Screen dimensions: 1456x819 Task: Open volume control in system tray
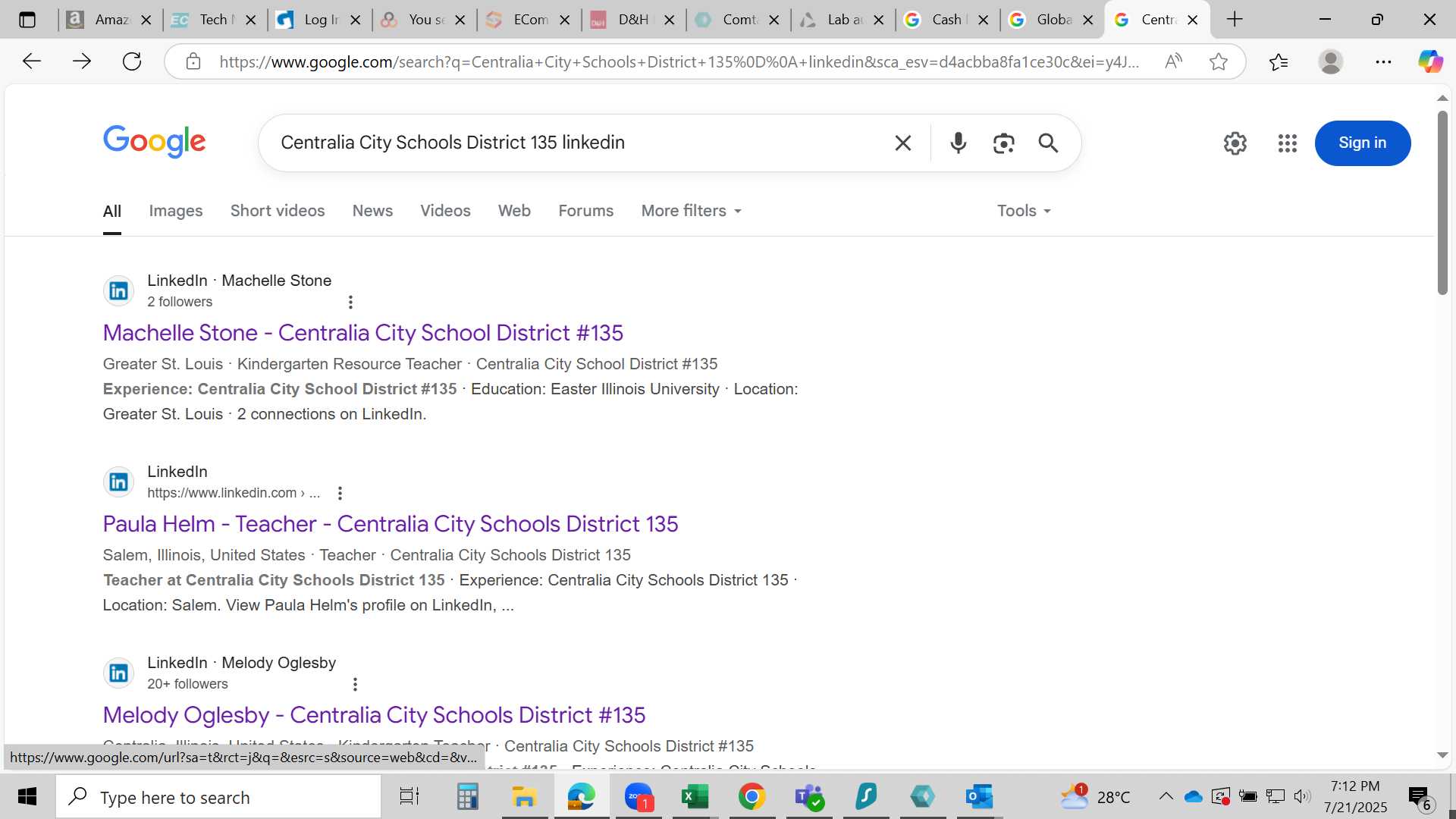1302,796
